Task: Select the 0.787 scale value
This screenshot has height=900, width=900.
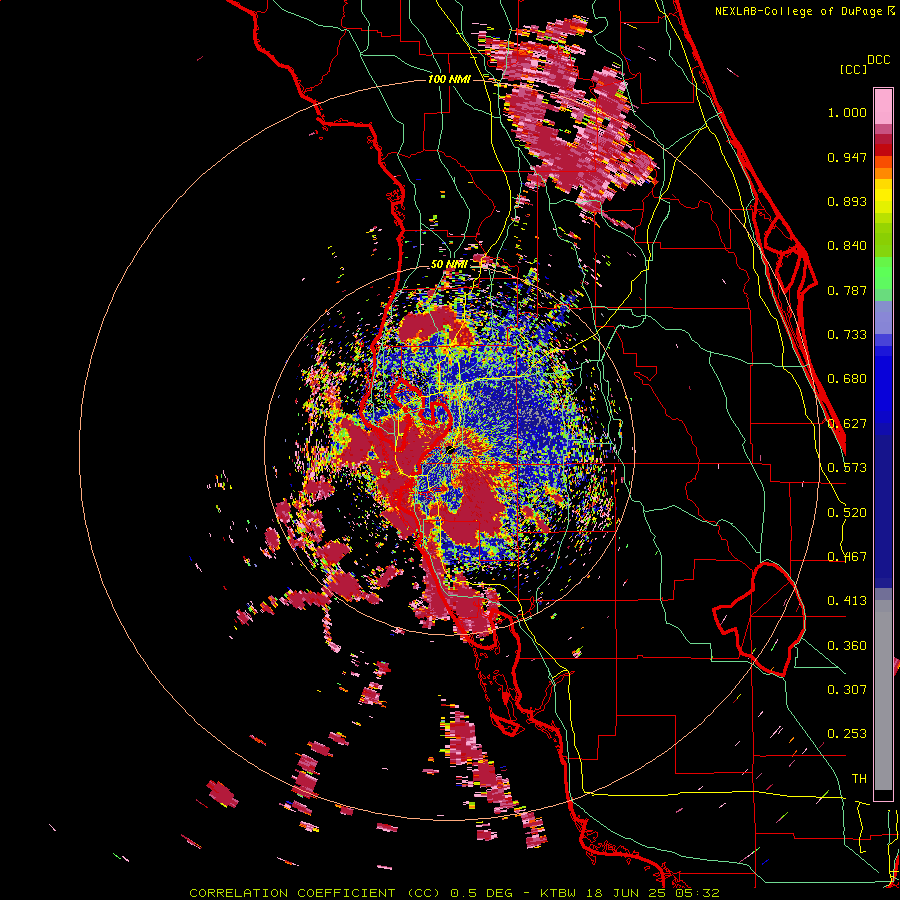Action: 847,290
